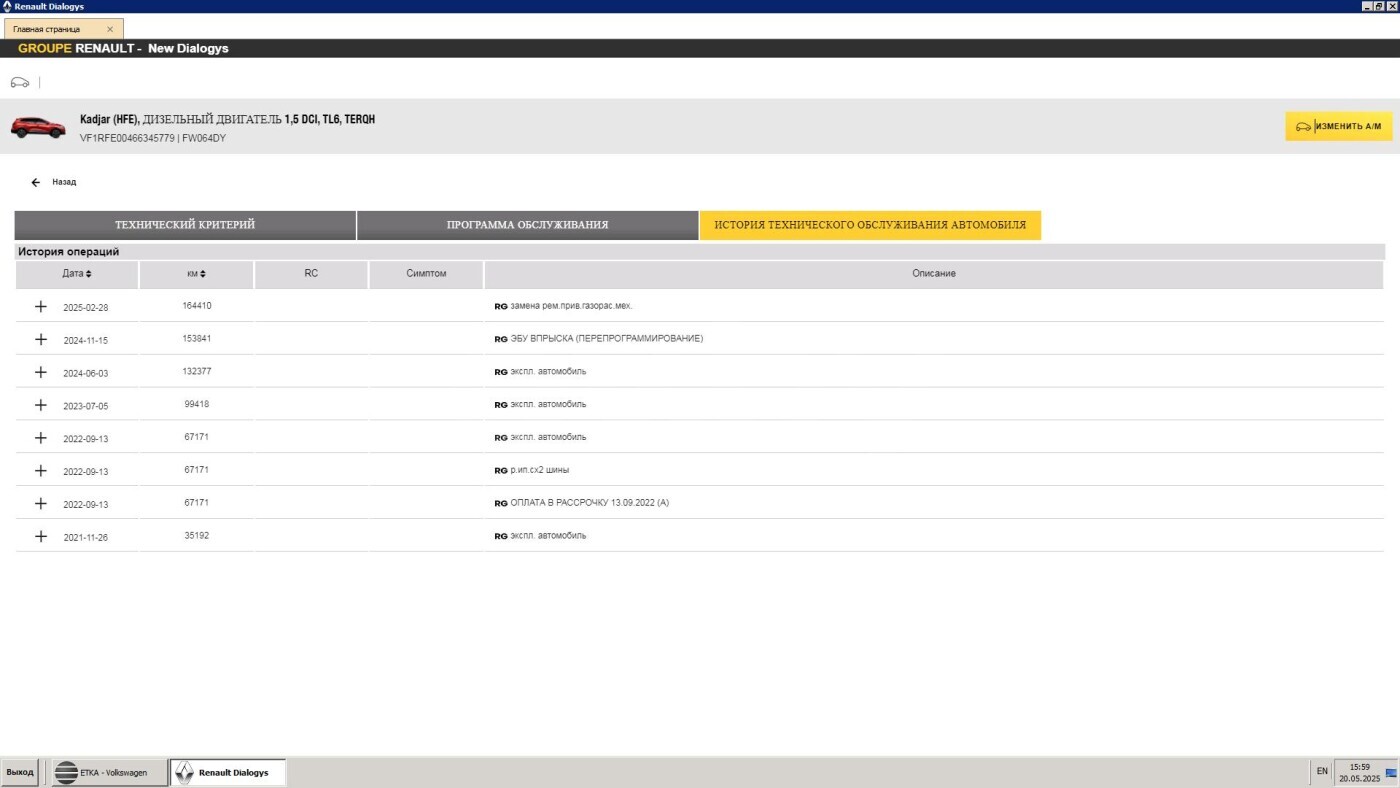Click the system tray icon beside the clock
The image size is (1400, 788).
[x=1390, y=772]
